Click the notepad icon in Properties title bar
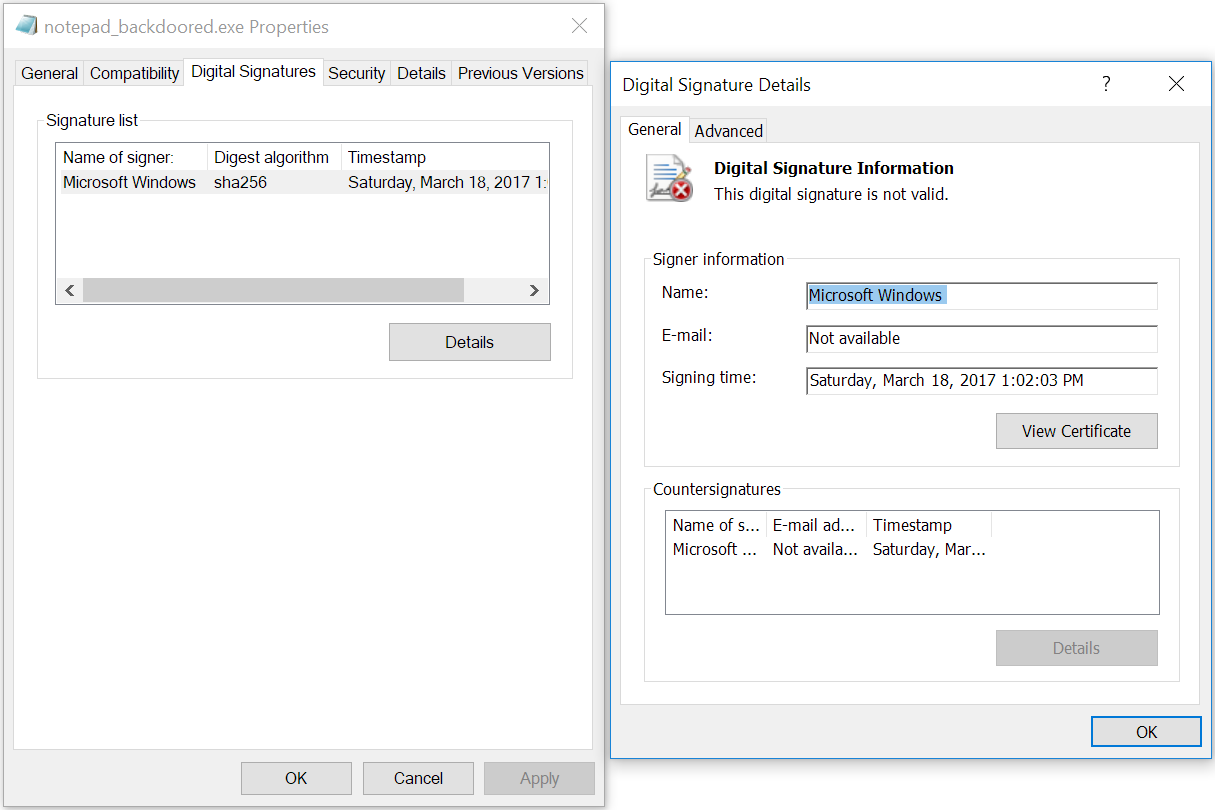 pyautogui.click(x=27, y=26)
